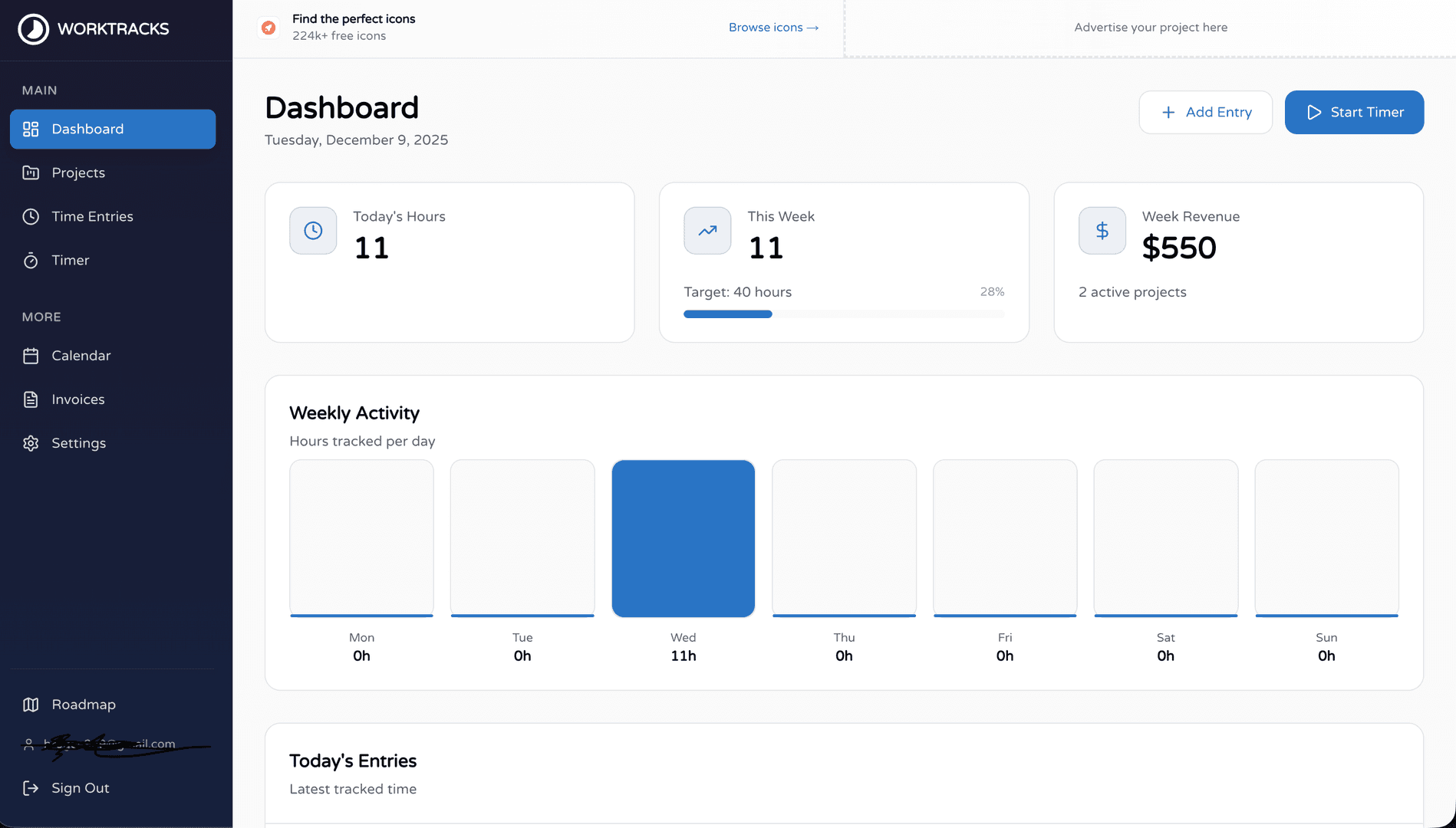Click the rocket icon in top banner

click(269, 27)
